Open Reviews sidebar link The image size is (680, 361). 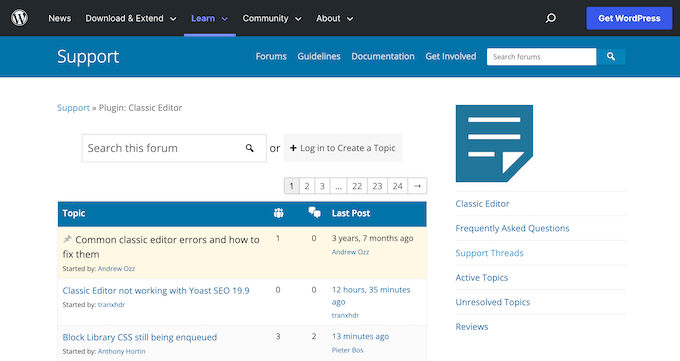[471, 327]
